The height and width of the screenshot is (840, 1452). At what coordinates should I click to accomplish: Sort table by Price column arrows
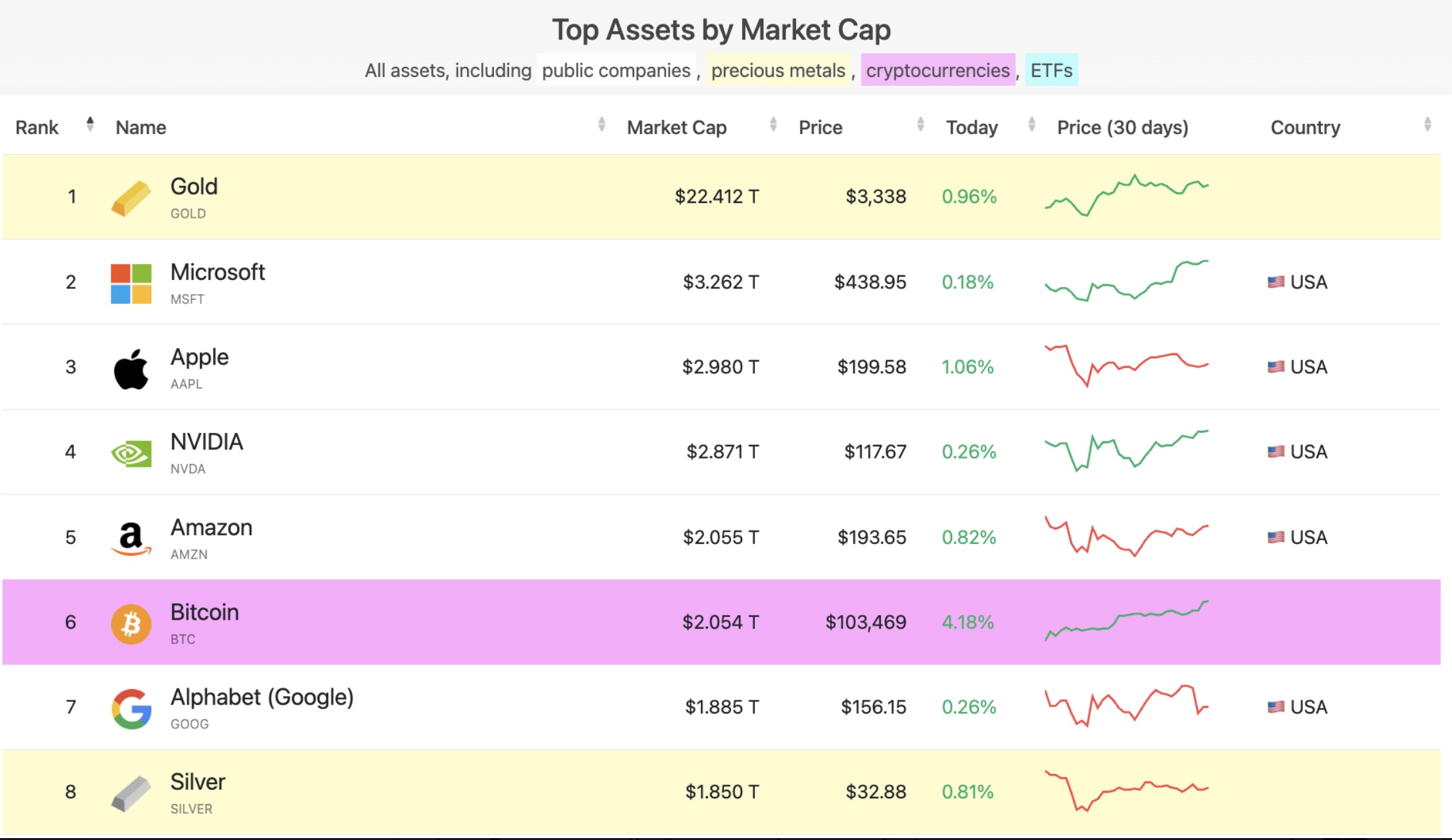click(921, 124)
